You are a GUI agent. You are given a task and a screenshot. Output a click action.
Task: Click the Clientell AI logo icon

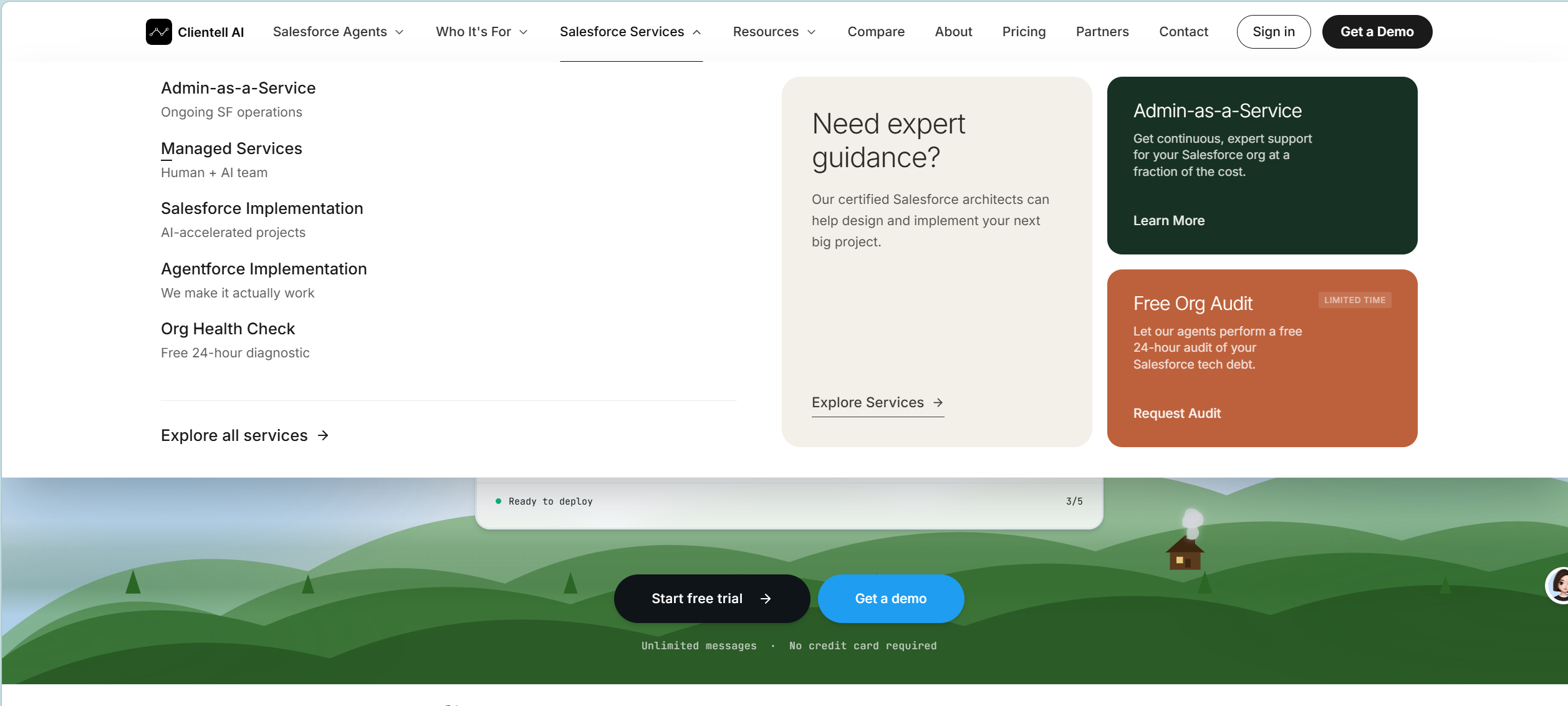click(x=159, y=32)
